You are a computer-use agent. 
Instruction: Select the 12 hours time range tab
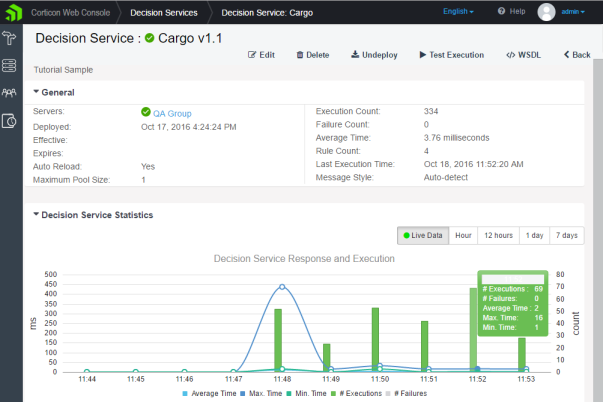click(499, 235)
